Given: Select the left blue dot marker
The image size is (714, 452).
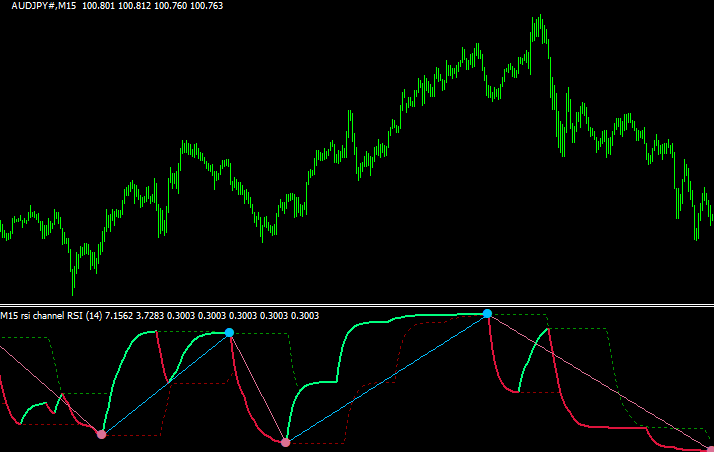Looking at the screenshot, I should coord(229,332).
